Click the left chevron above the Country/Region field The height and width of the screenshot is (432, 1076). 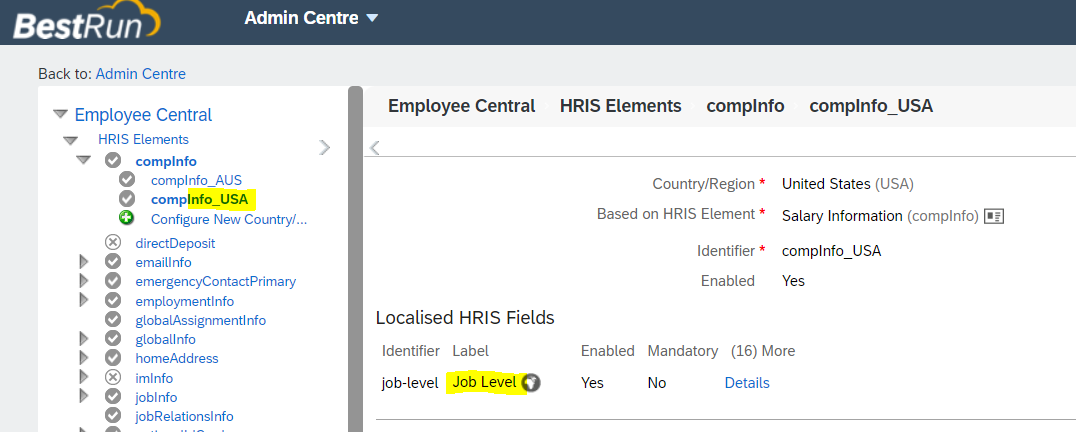coord(375,147)
